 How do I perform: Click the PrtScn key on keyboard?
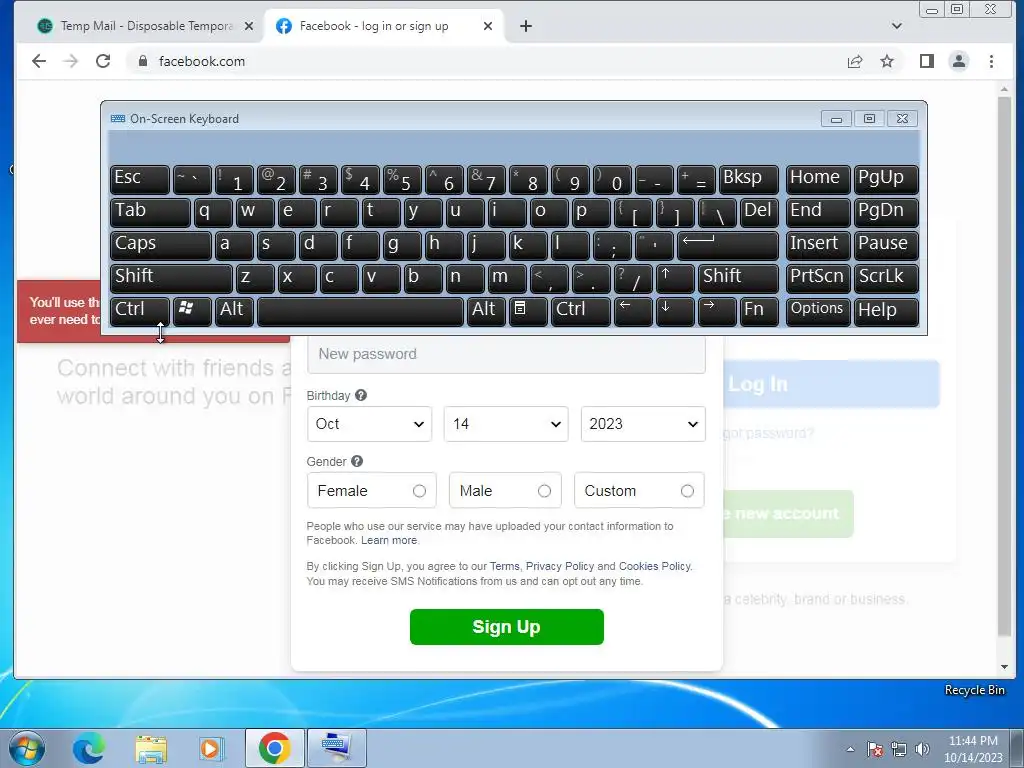tap(817, 278)
